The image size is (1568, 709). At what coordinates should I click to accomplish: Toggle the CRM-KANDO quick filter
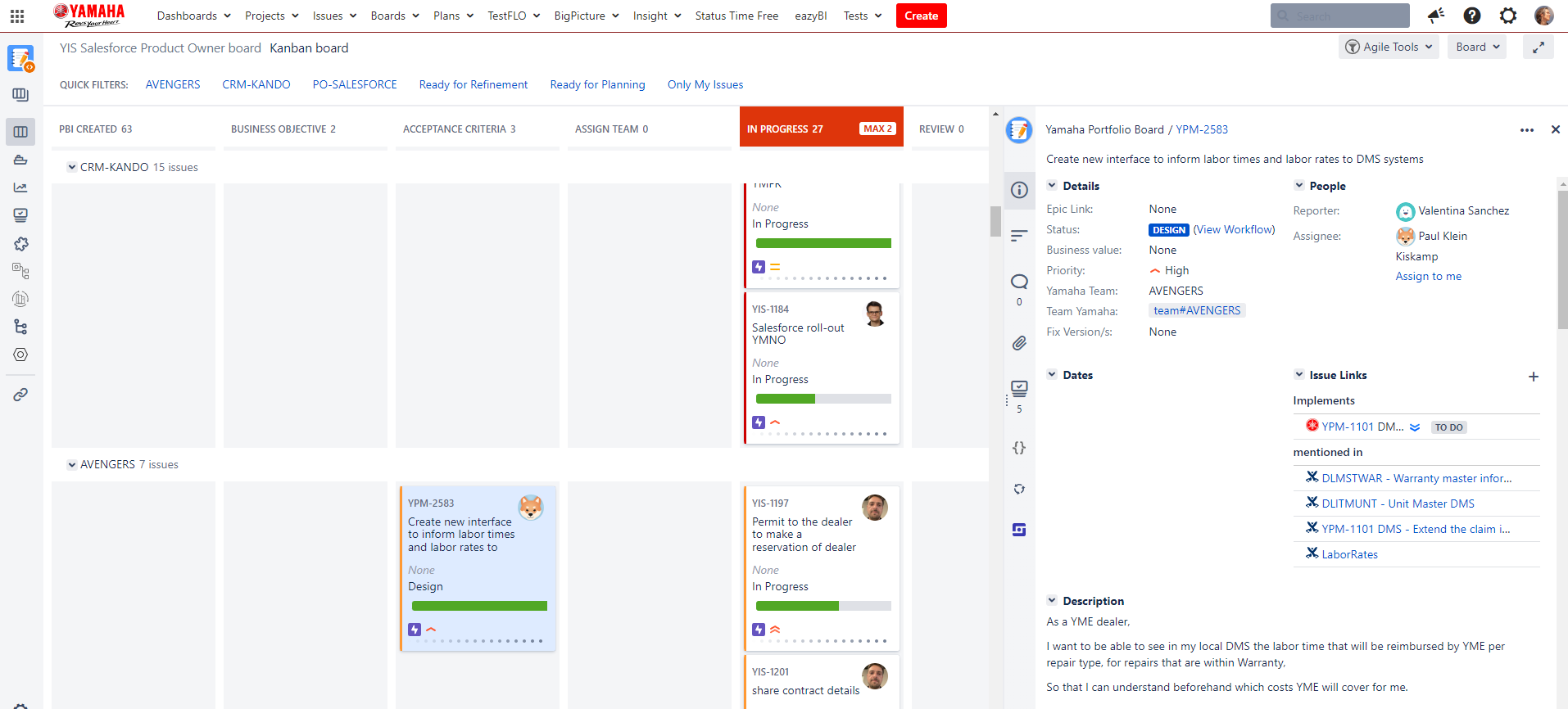(x=256, y=84)
